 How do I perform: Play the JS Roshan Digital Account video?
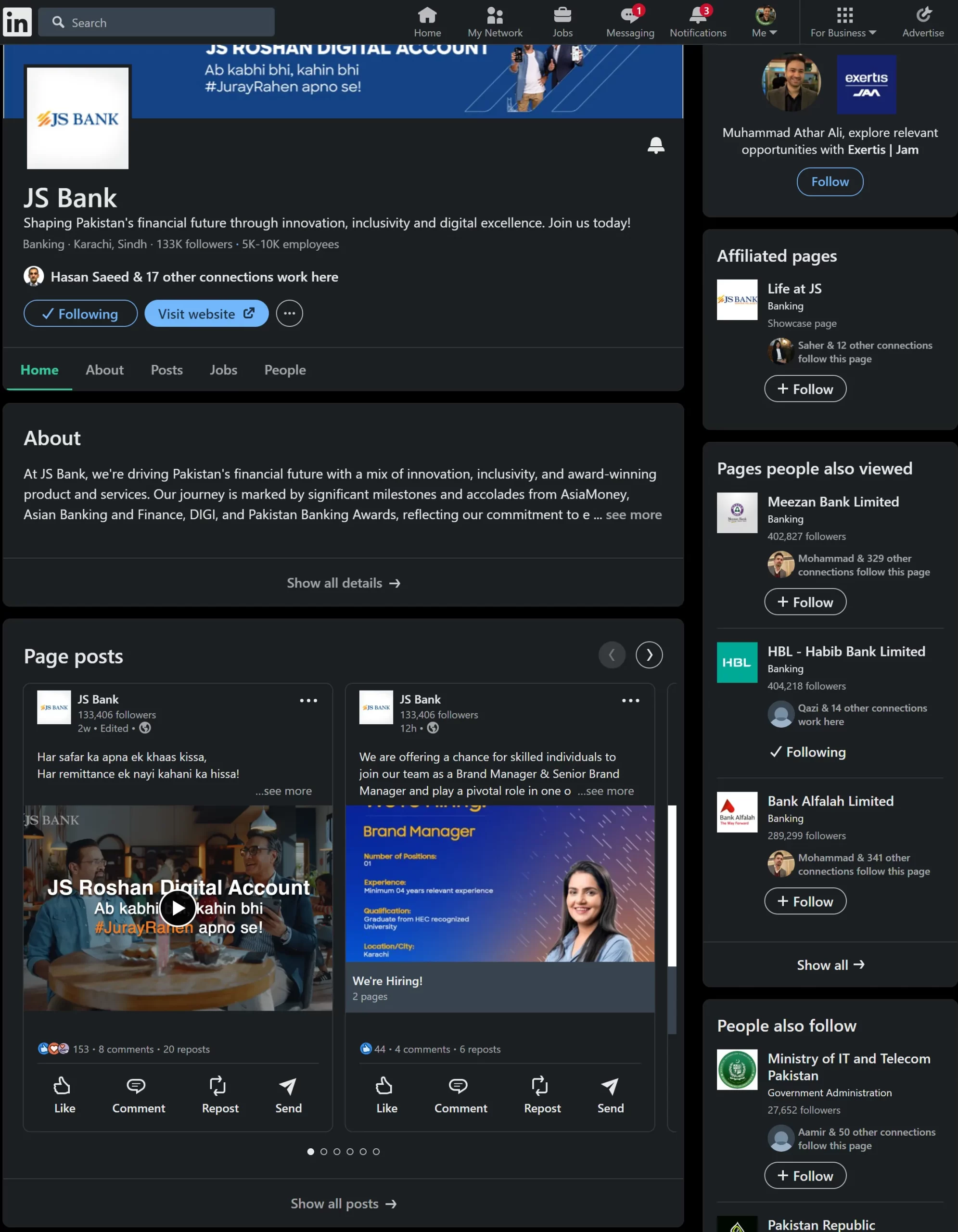click(x=178, y=908)
